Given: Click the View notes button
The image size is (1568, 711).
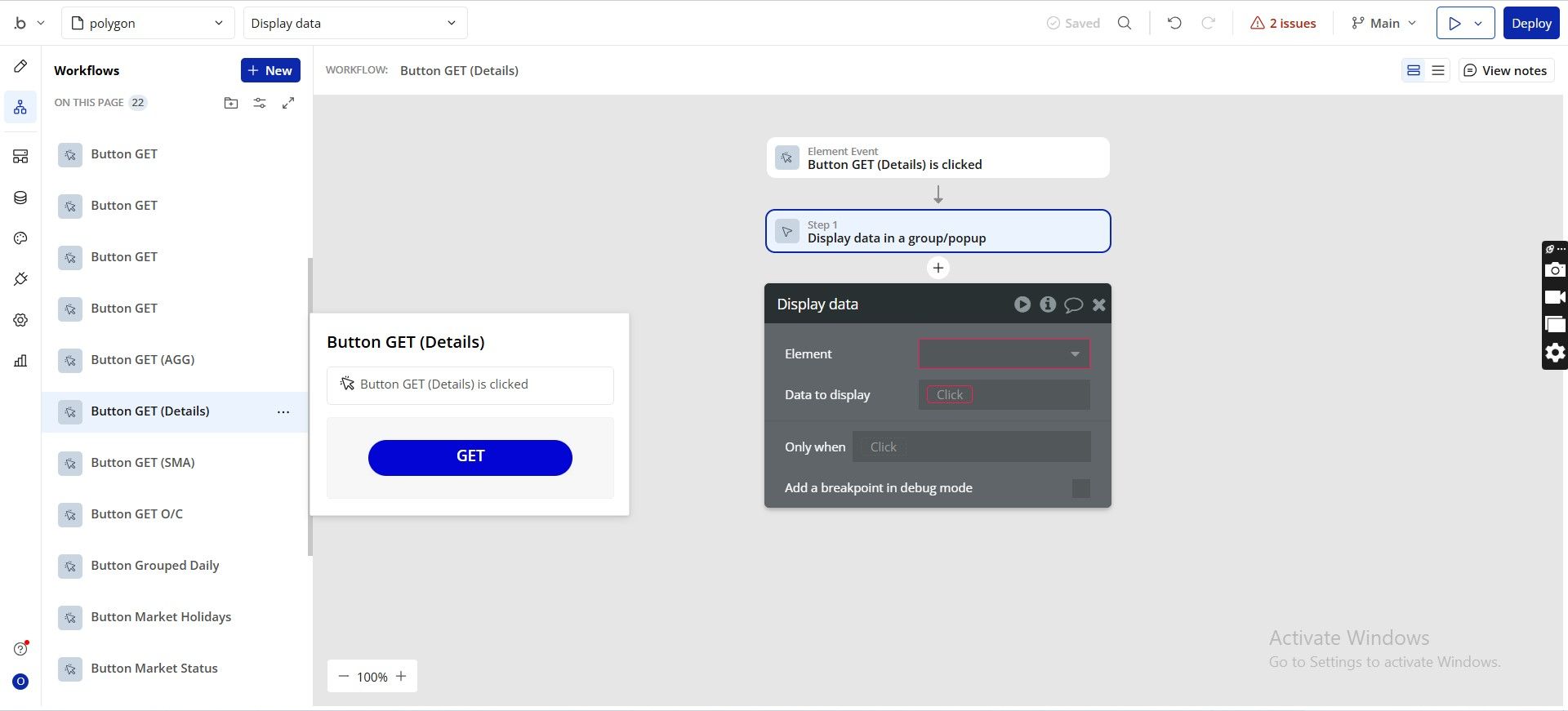Looking at the screenshot, I should click(x=1506, y=70).
